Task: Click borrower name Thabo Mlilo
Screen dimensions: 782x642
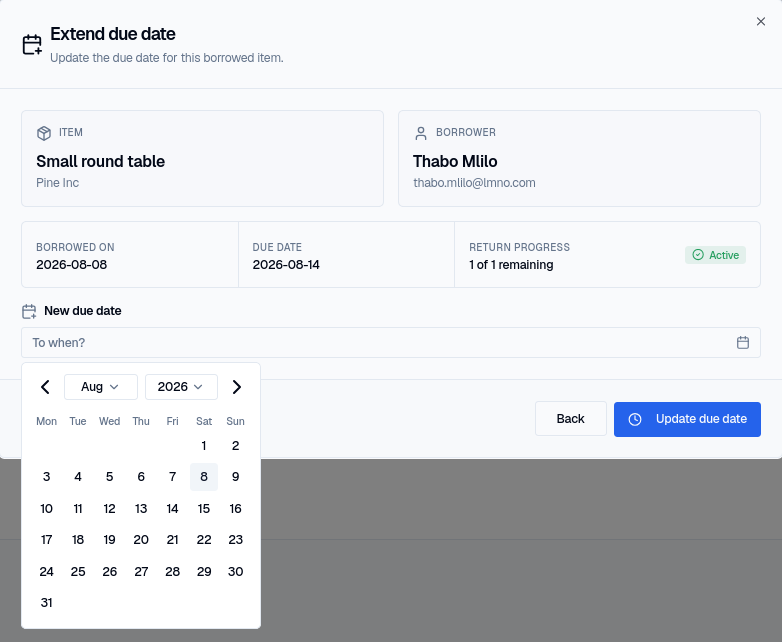Action: pyautogui.click(x=455, y=161)
